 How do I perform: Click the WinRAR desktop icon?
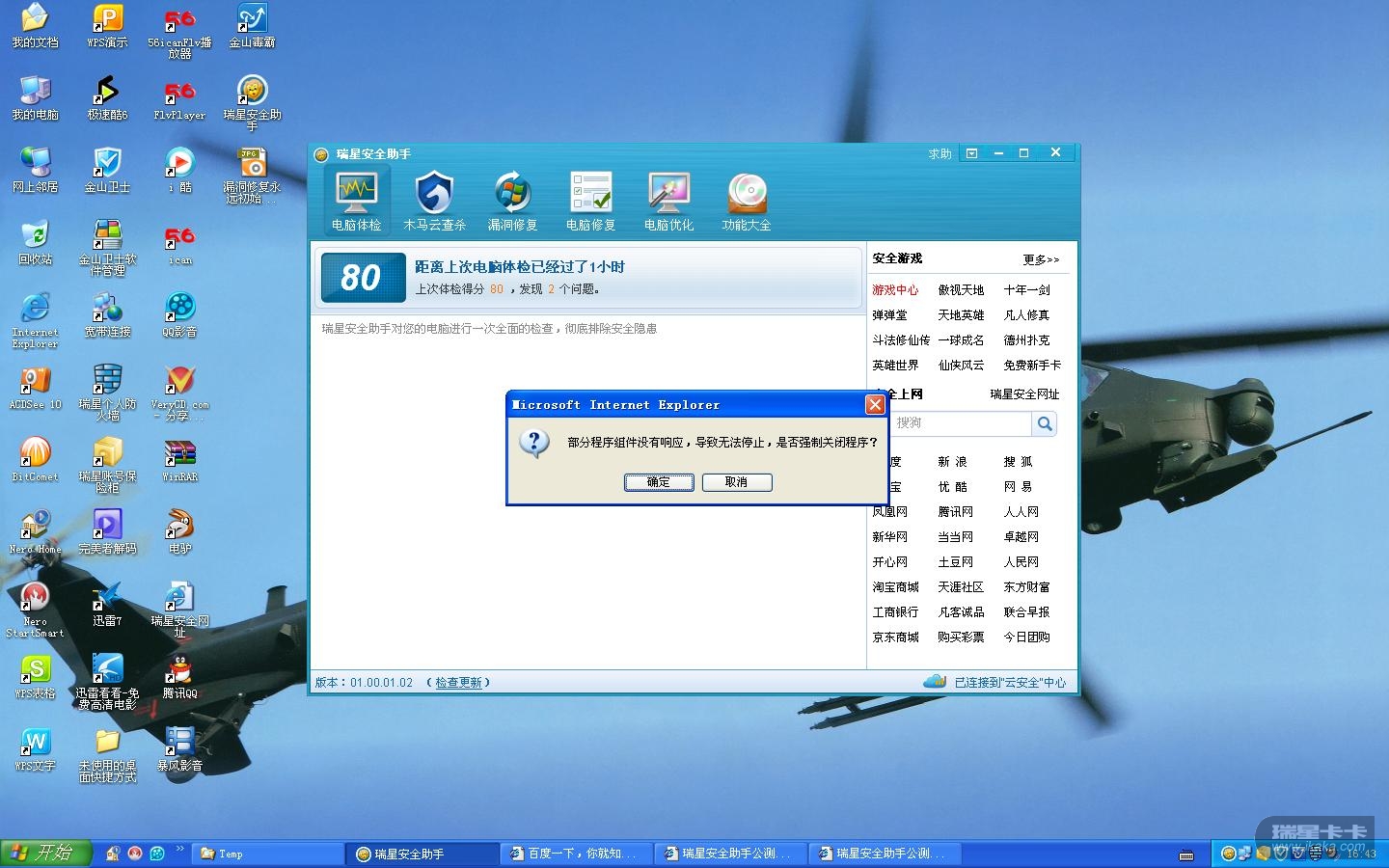point(179,460)
